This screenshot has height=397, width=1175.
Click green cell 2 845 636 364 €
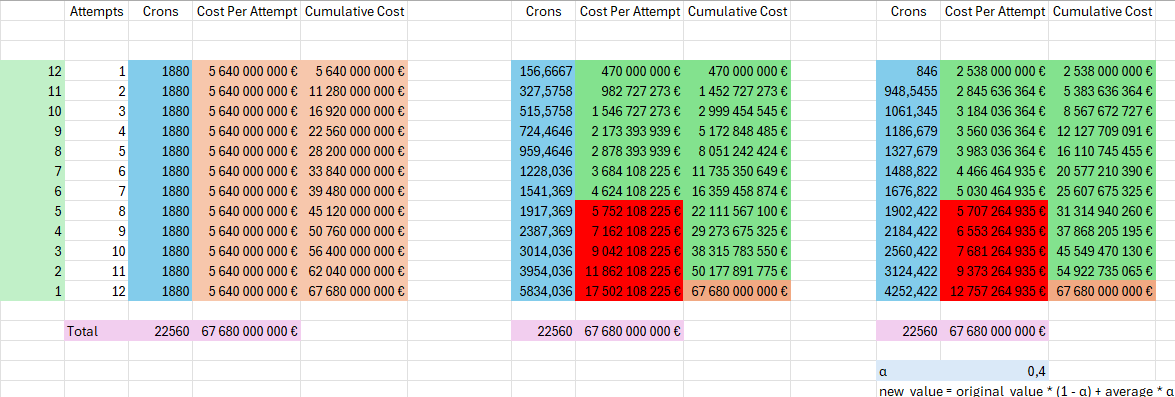pos(994,91)
